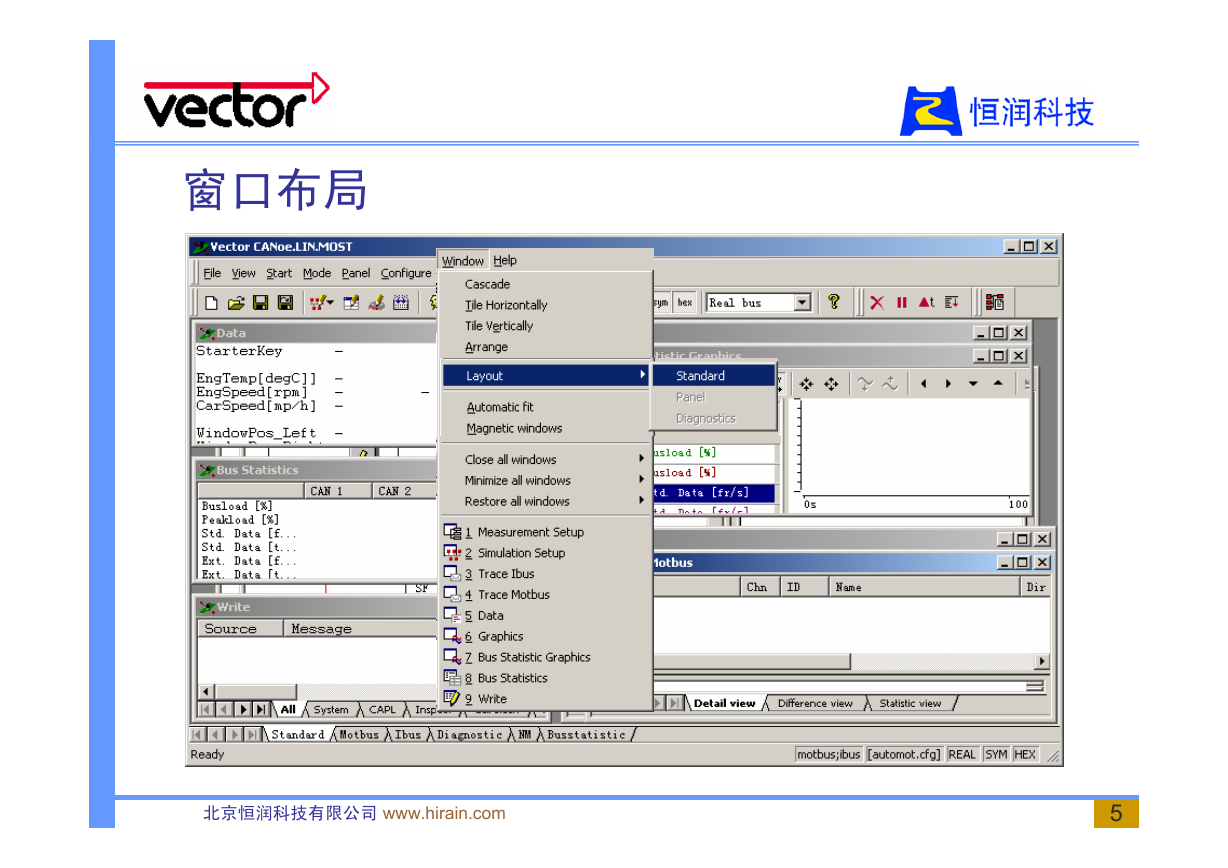Click the left arrow in the graphics toolbar
The image size is (1228, 868).
924,384
